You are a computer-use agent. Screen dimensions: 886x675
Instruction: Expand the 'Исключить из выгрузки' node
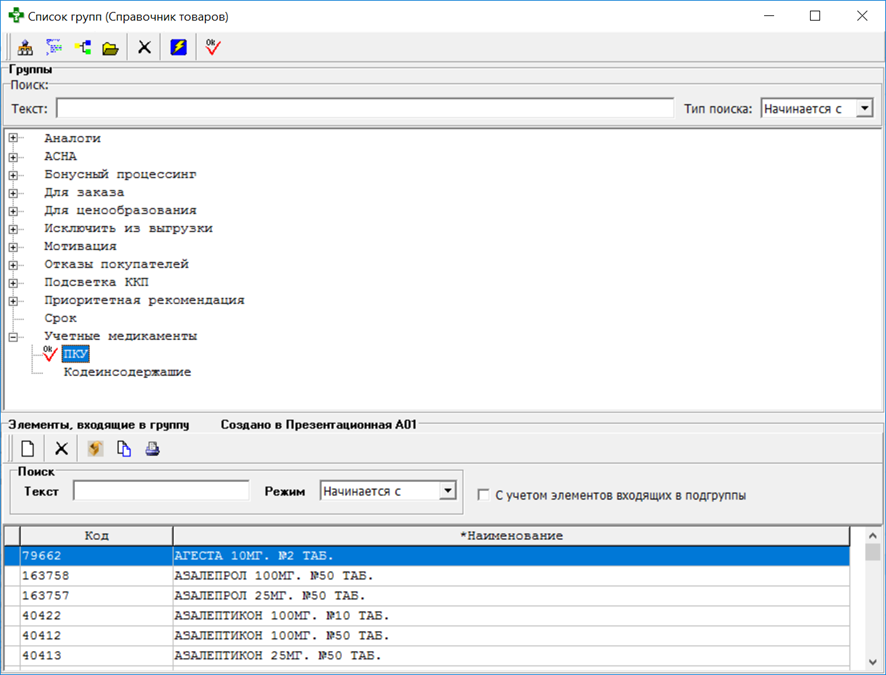[x=13, y=229]
